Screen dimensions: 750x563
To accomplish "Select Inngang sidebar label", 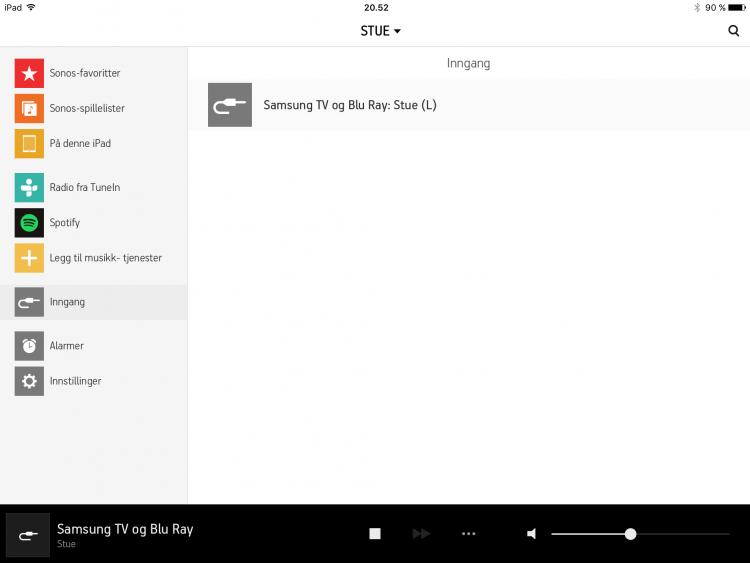I will 67,302.
